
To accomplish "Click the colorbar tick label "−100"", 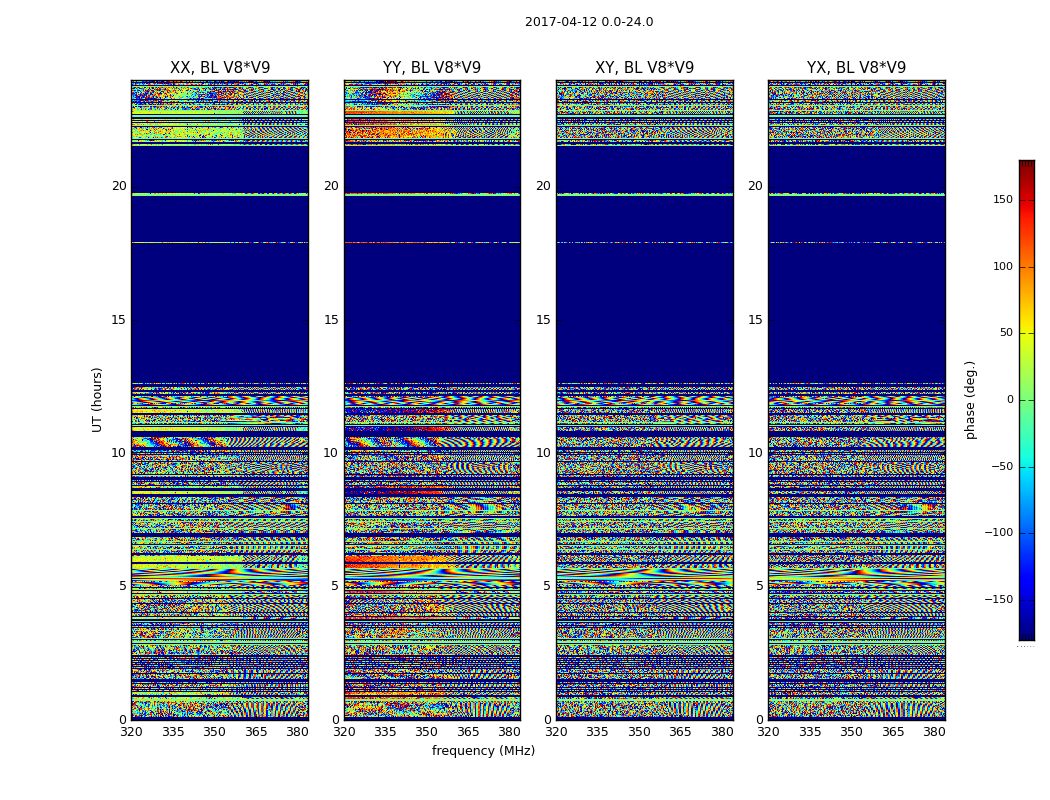I will 998,532.
